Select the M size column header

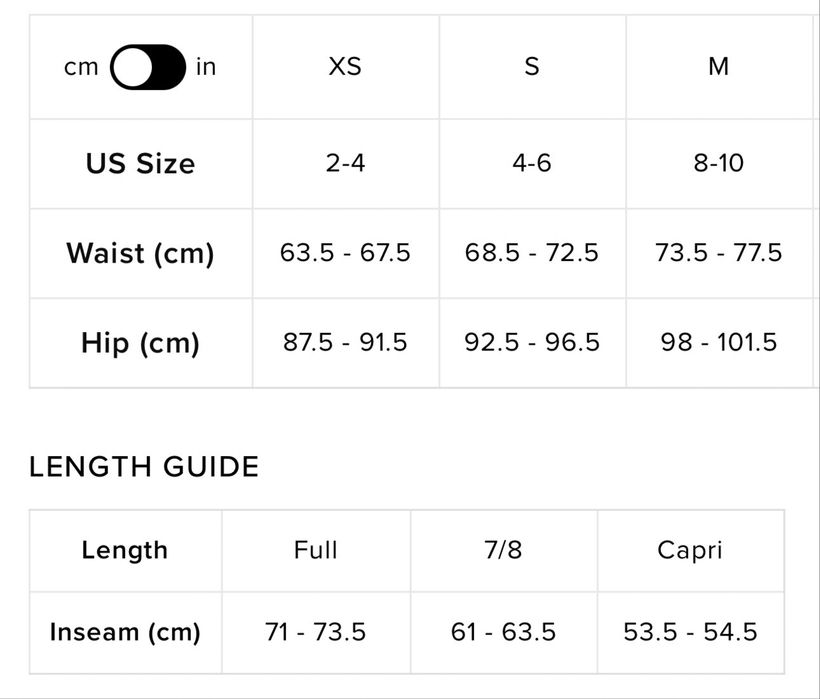click(718, 67)
